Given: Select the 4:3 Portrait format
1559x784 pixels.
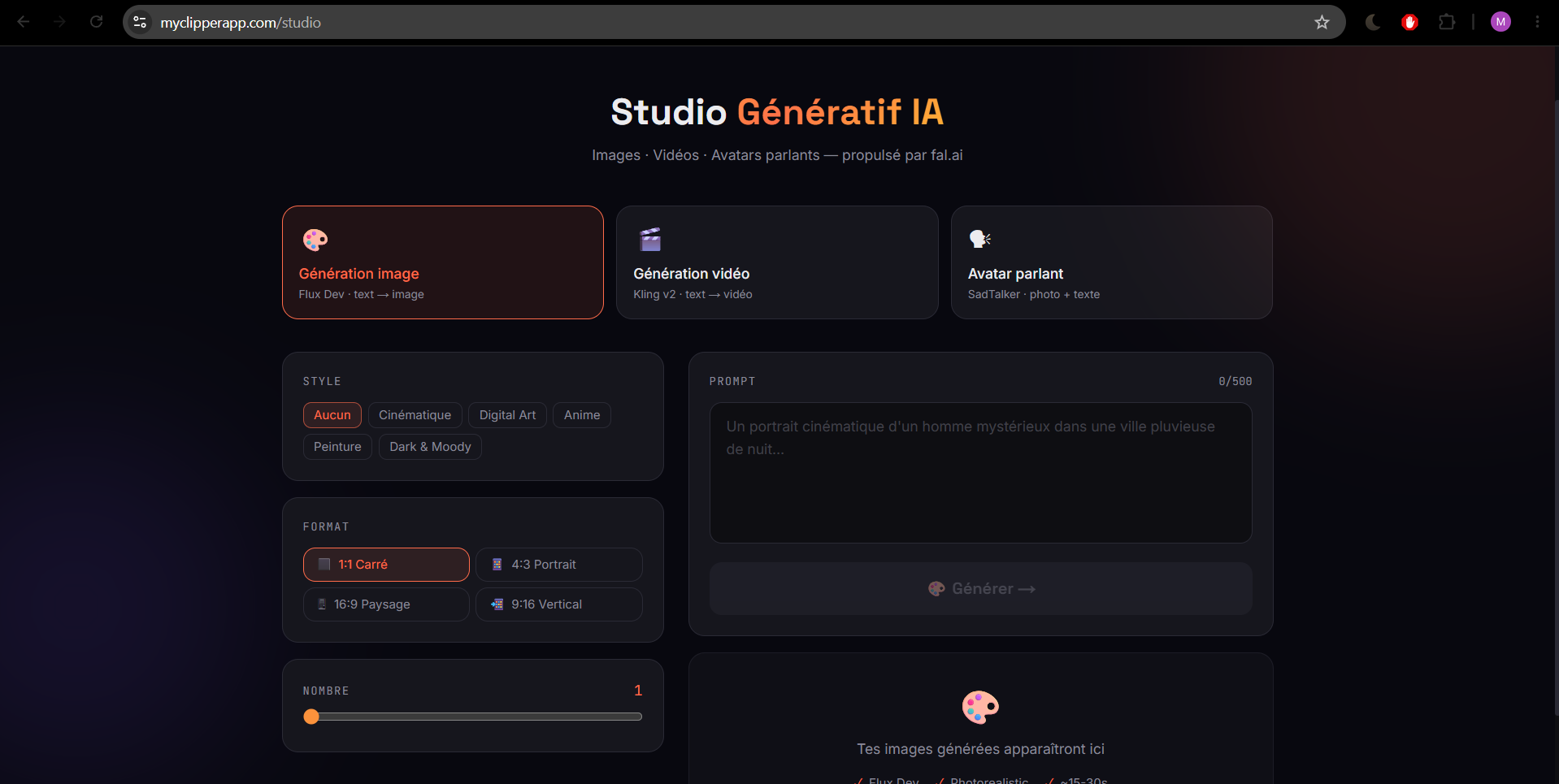Looking at the screenshot, I should click(x=559, y=565).
